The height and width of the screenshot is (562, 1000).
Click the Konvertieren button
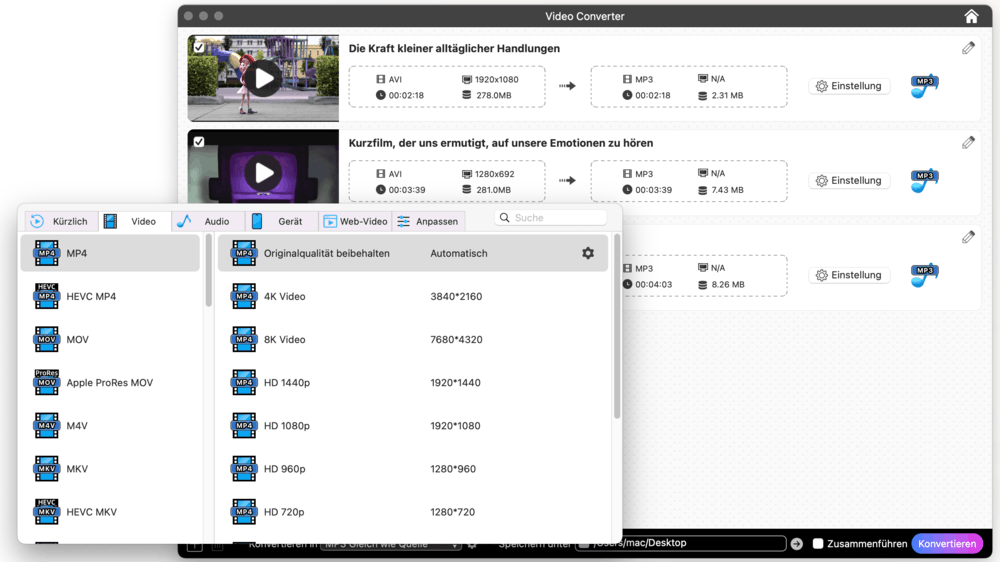click(x=946, y=544)
